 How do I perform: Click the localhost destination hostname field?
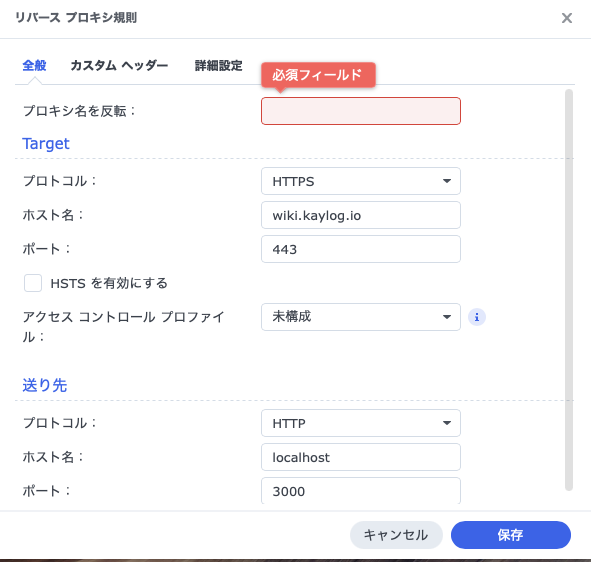[x=361, y=457]
